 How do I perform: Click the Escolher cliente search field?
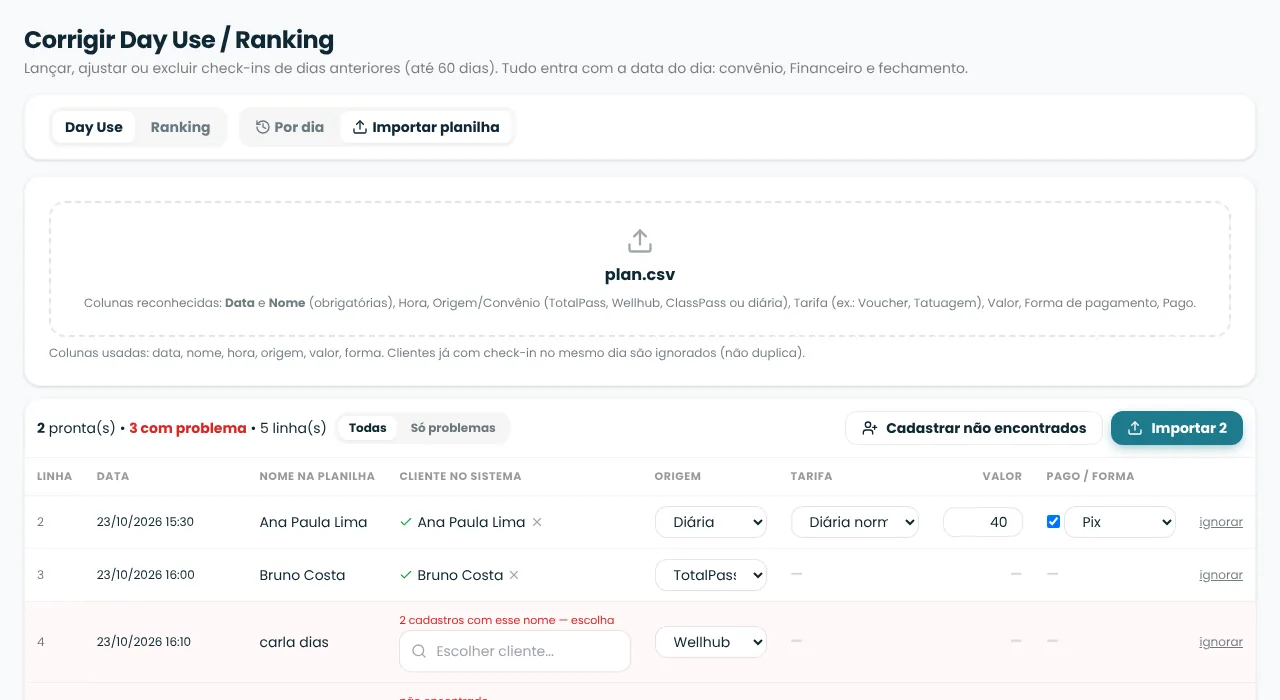tap(515, 651)
